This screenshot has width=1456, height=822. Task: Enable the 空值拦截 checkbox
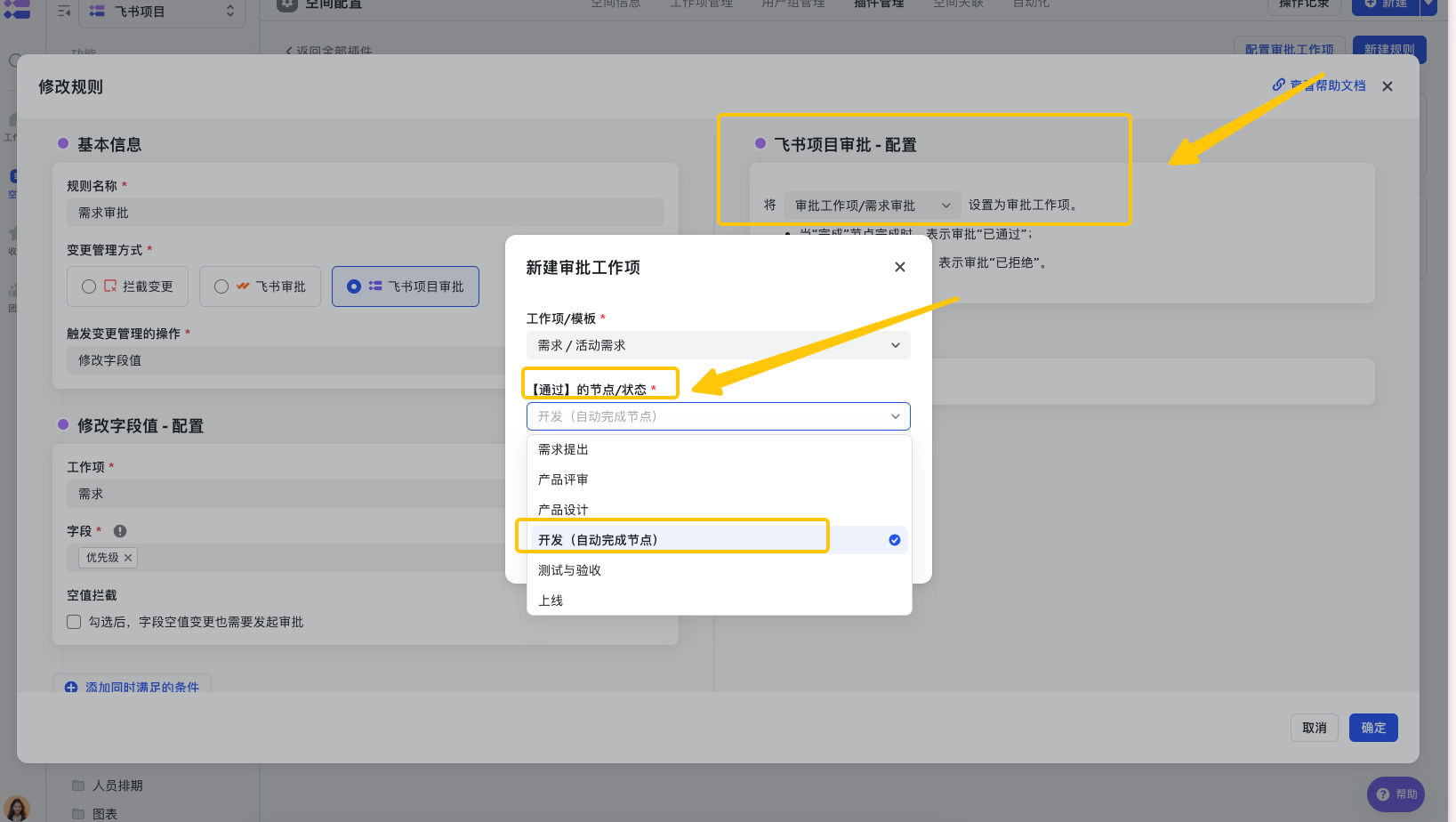pos(74,622)
